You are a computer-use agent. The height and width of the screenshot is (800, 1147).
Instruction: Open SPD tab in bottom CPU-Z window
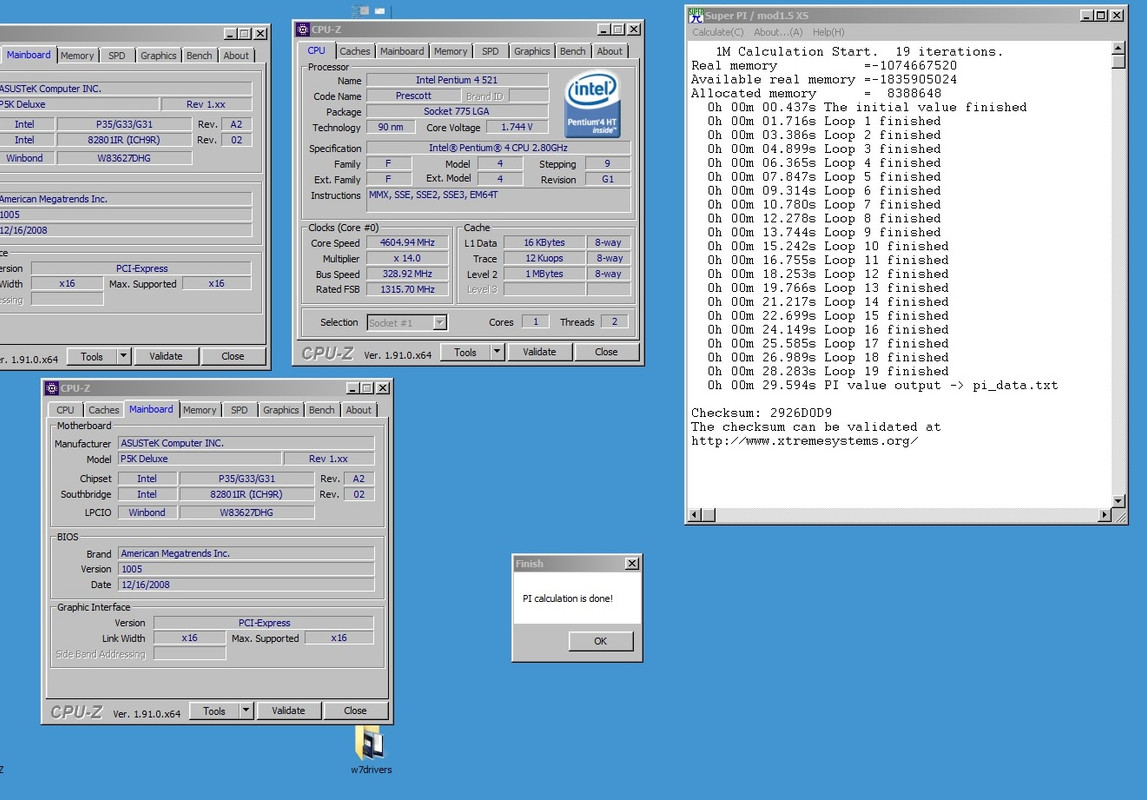tap(239, 410)
